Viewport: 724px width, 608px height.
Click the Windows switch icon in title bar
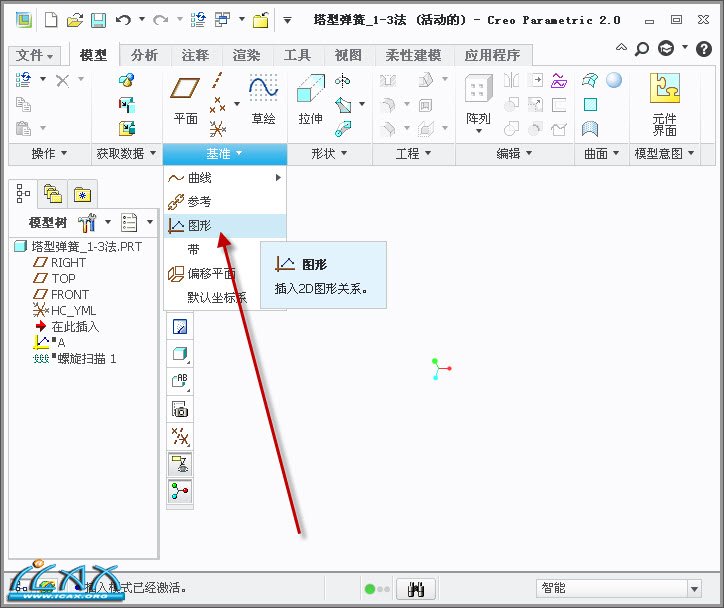[223, 20]
